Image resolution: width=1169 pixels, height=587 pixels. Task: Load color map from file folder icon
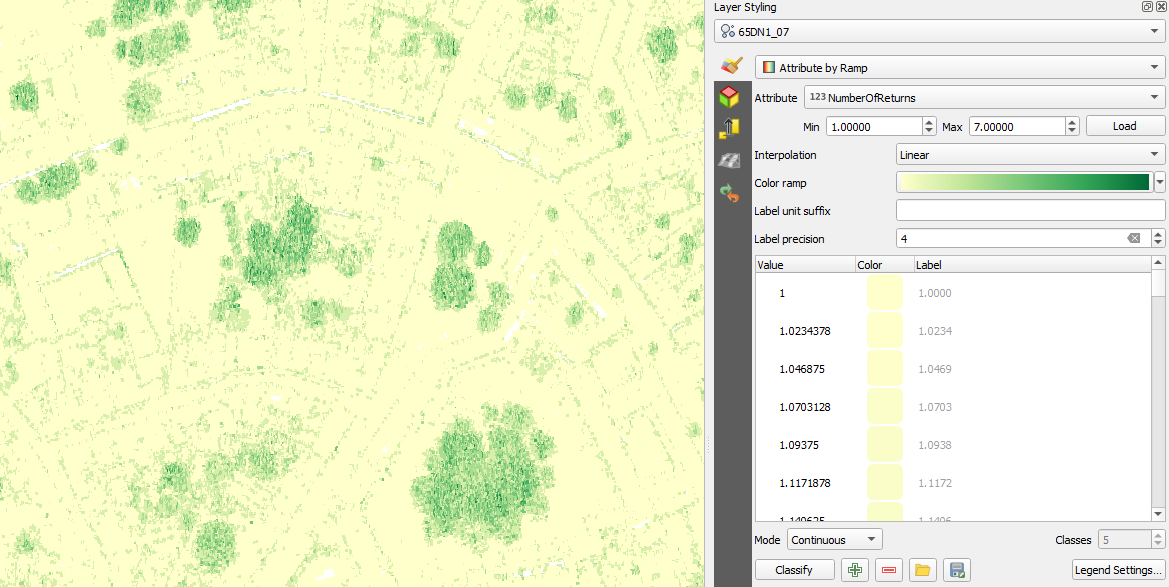pyautogui.click(x=923, y=570)
